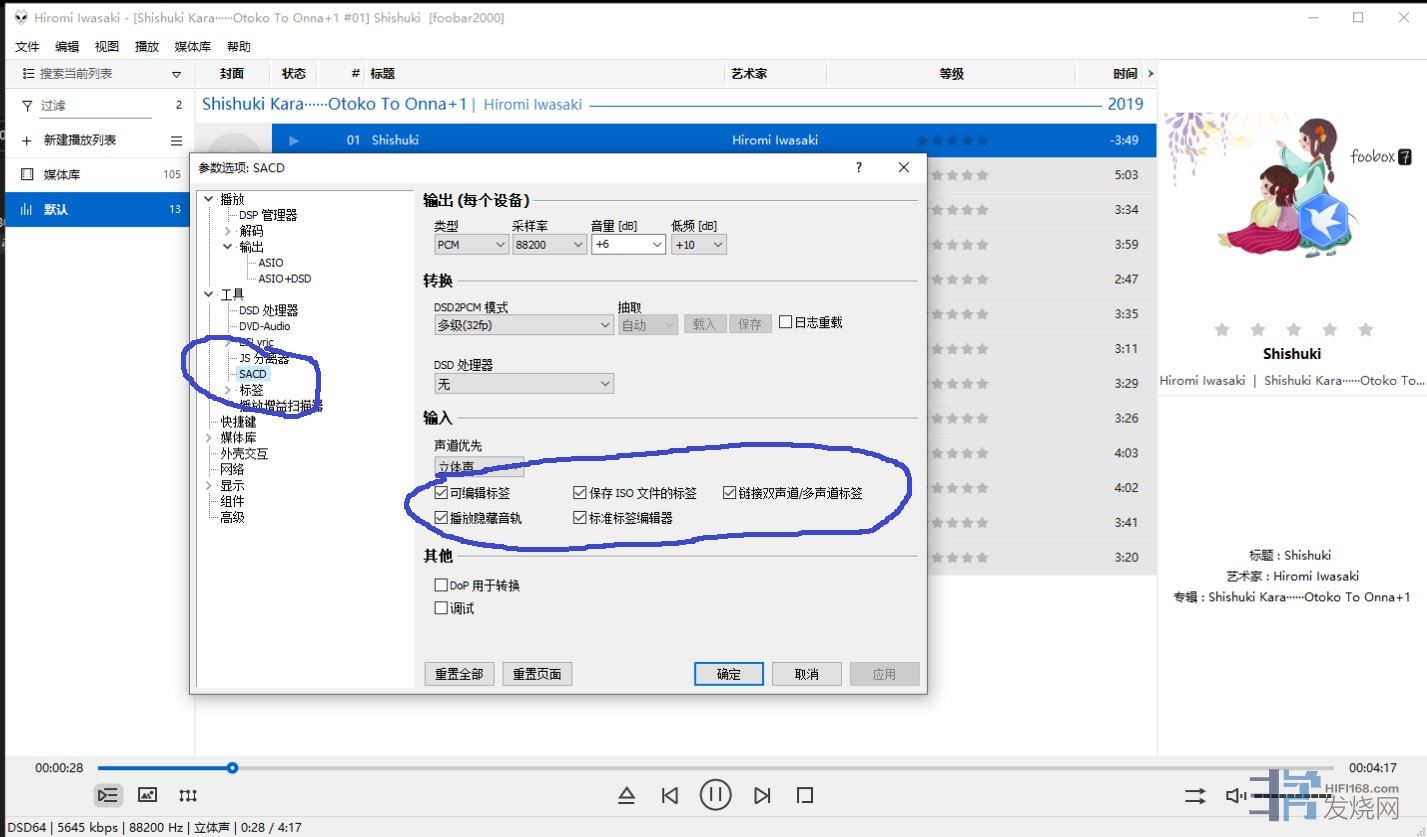Image resolution: width=1427 pixels, height=837 pixels.
Task: Open the DSD2PCM 模式 dropdown
Action: coord(524,325)
